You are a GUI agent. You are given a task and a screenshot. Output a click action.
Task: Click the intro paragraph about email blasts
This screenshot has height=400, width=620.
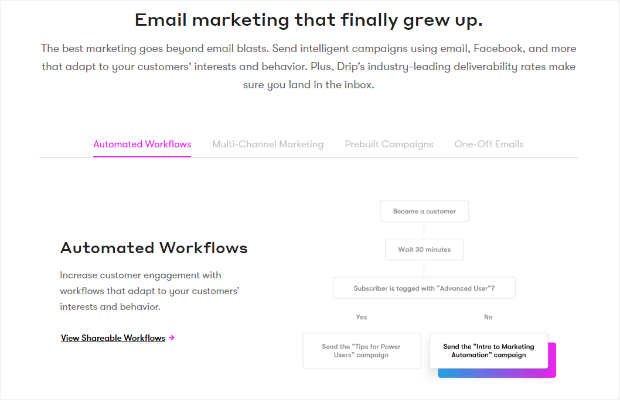pyautogui.click(x=308, y=66)
